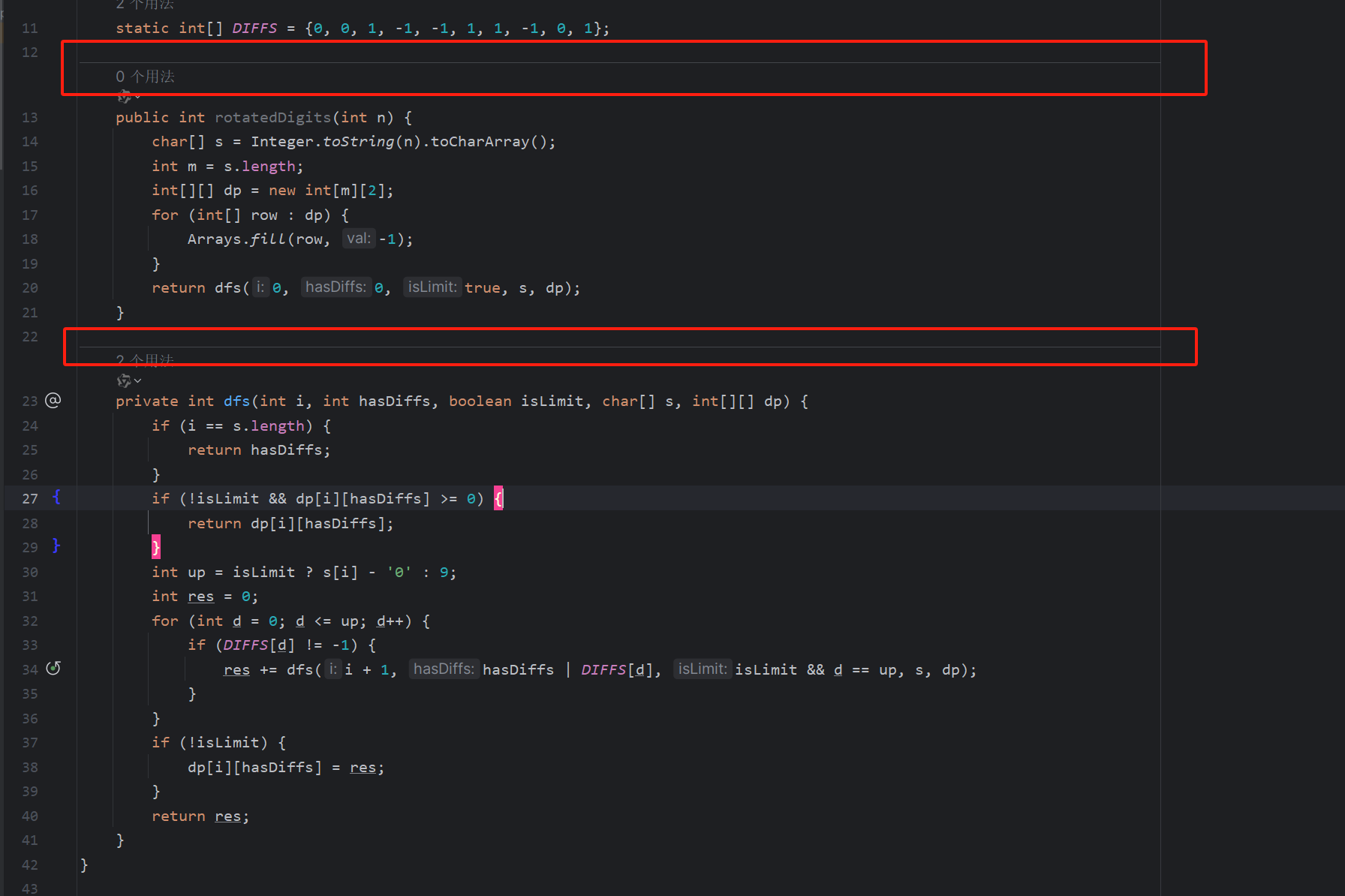Viewport: 1345px width, 896px height.
Task: Click the toString call on line 14
Action: click(x=358, y=142)
